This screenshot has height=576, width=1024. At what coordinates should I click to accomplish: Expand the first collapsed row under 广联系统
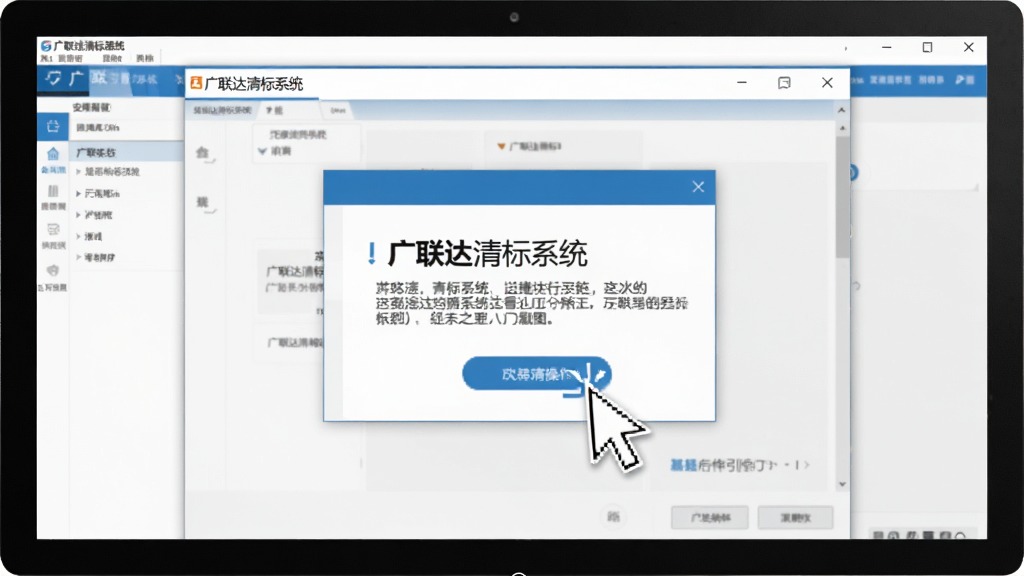(x=78, y=172)
